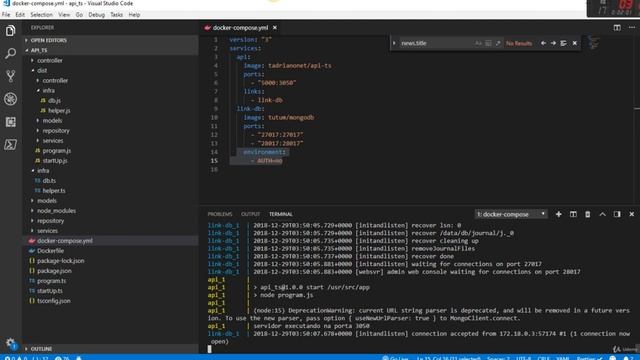Screen dimensions: 640x360
Task: Close the docker-compose.yml editor tab
Action: pyautogui.click(x=275, y=28)
